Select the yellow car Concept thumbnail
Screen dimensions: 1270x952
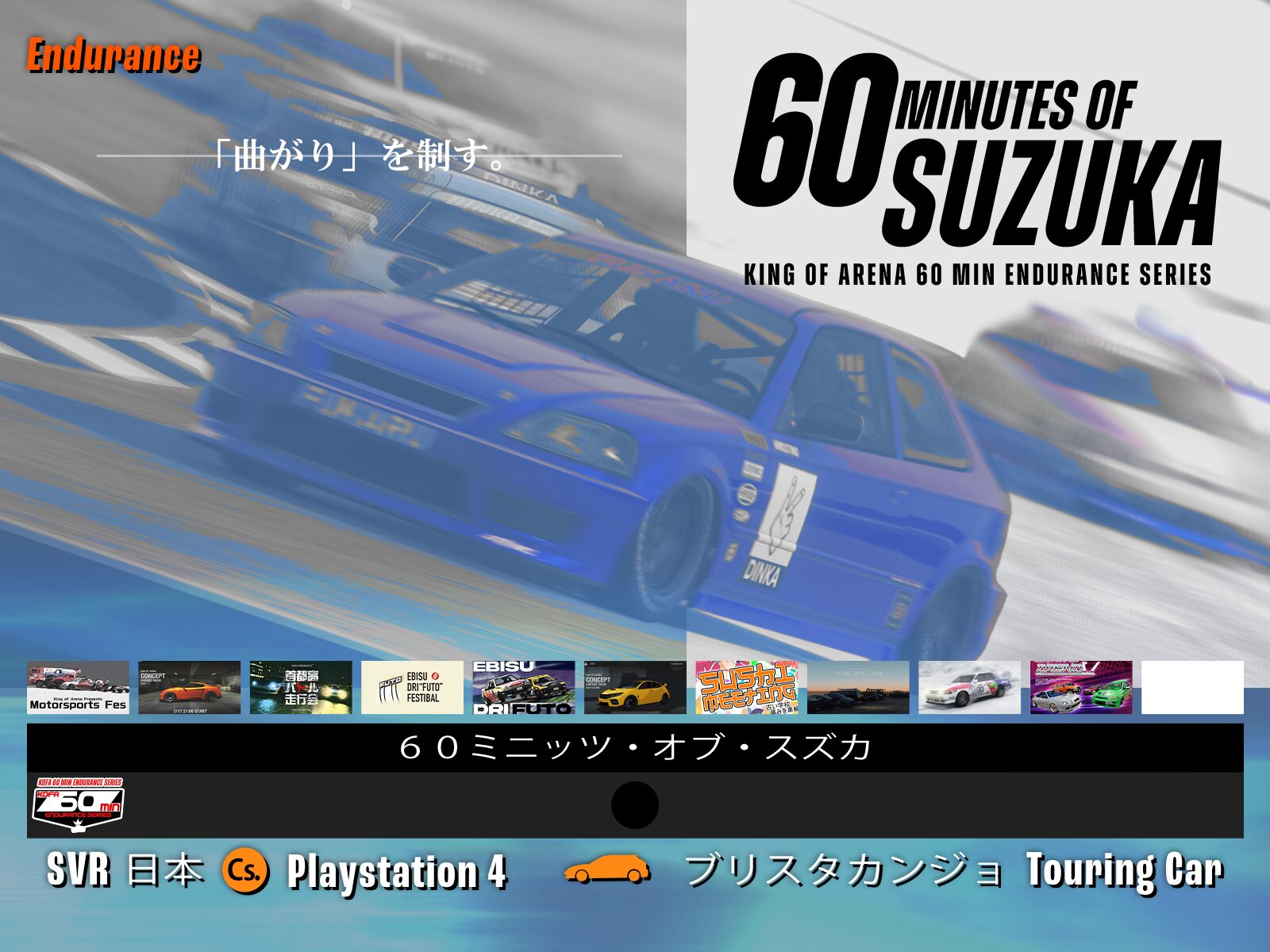[x=635, y=687]
